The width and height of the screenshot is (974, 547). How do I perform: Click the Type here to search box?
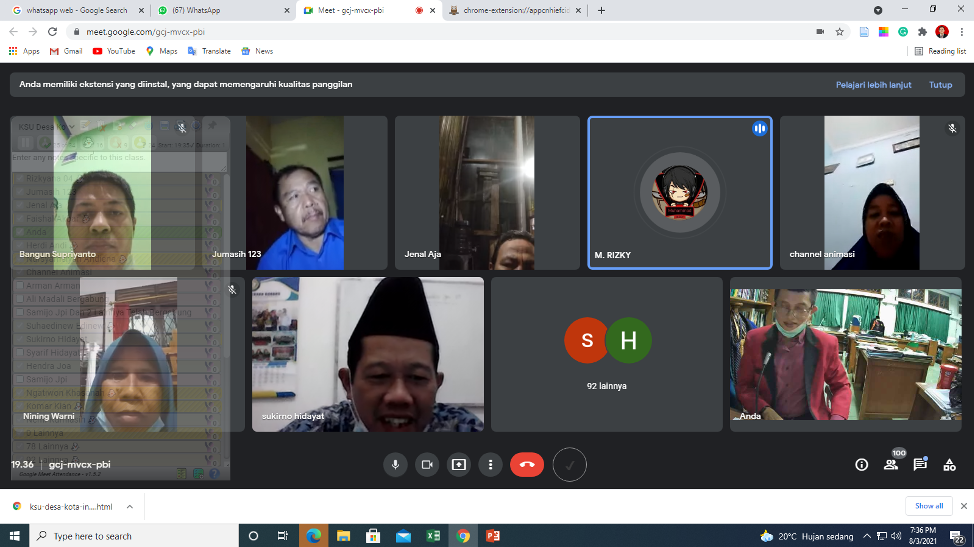pos(134,536)
